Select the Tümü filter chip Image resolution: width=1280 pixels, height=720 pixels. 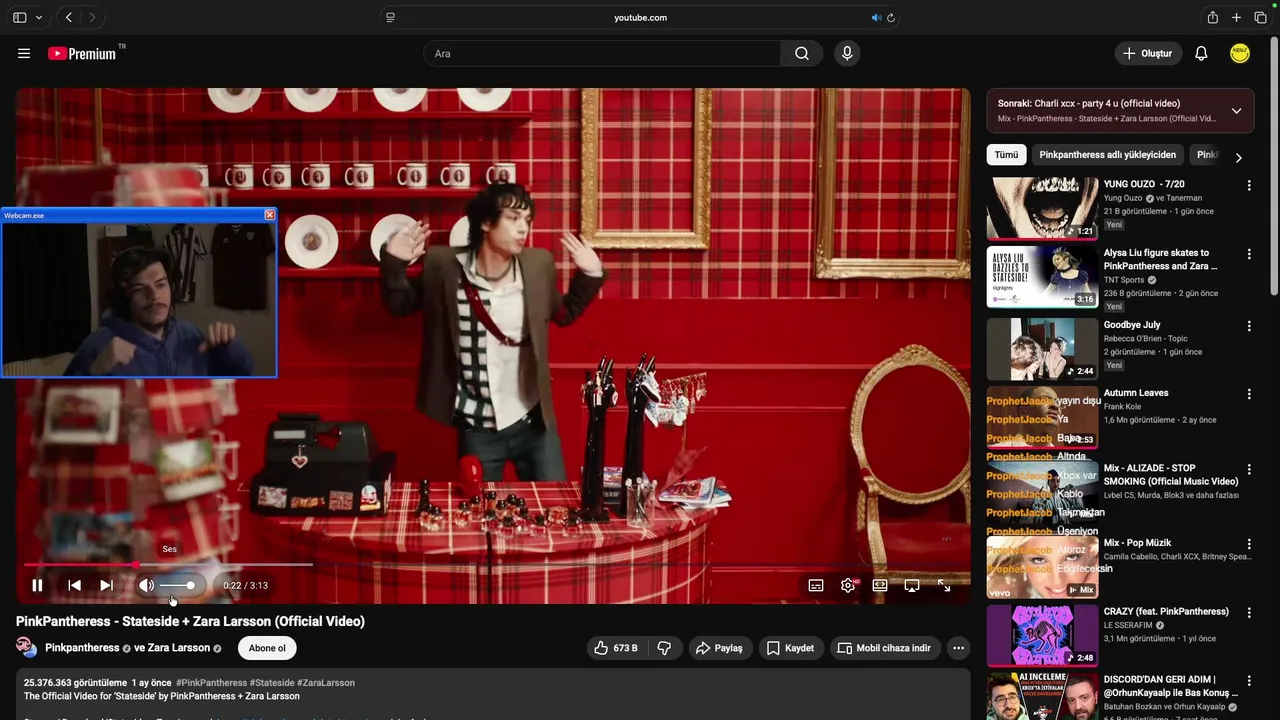coord(1006,155)
